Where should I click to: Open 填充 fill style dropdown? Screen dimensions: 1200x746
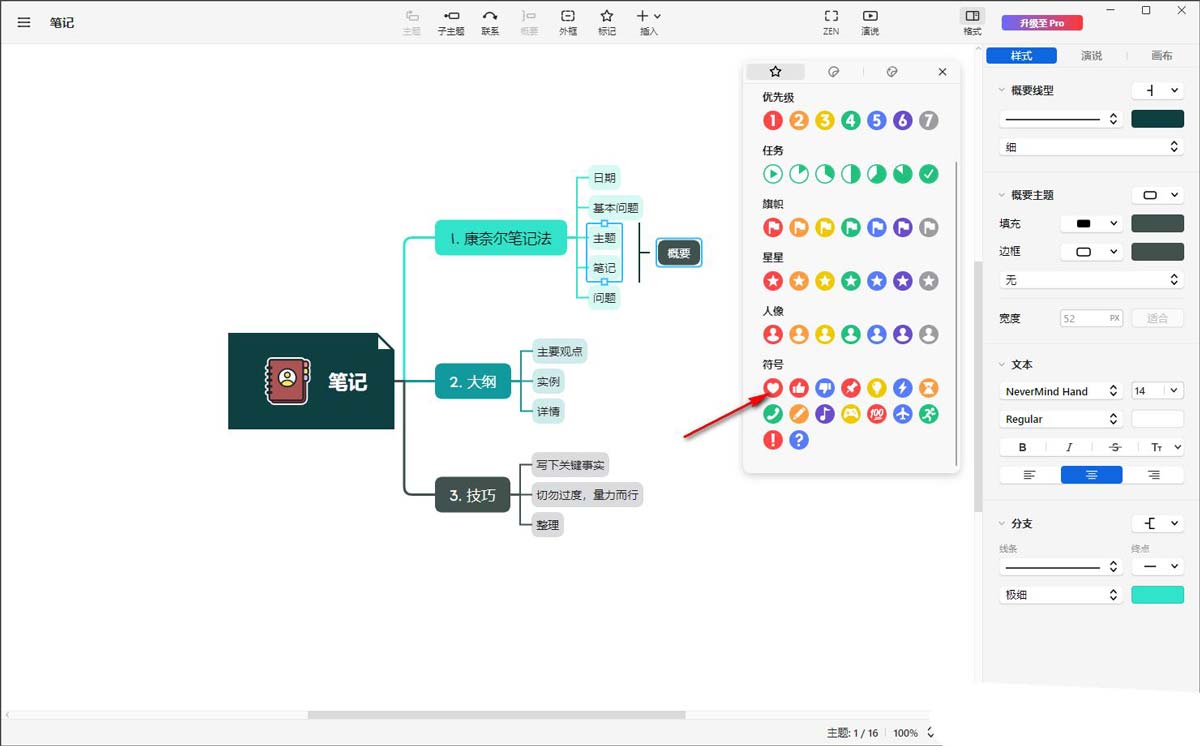1091,224
